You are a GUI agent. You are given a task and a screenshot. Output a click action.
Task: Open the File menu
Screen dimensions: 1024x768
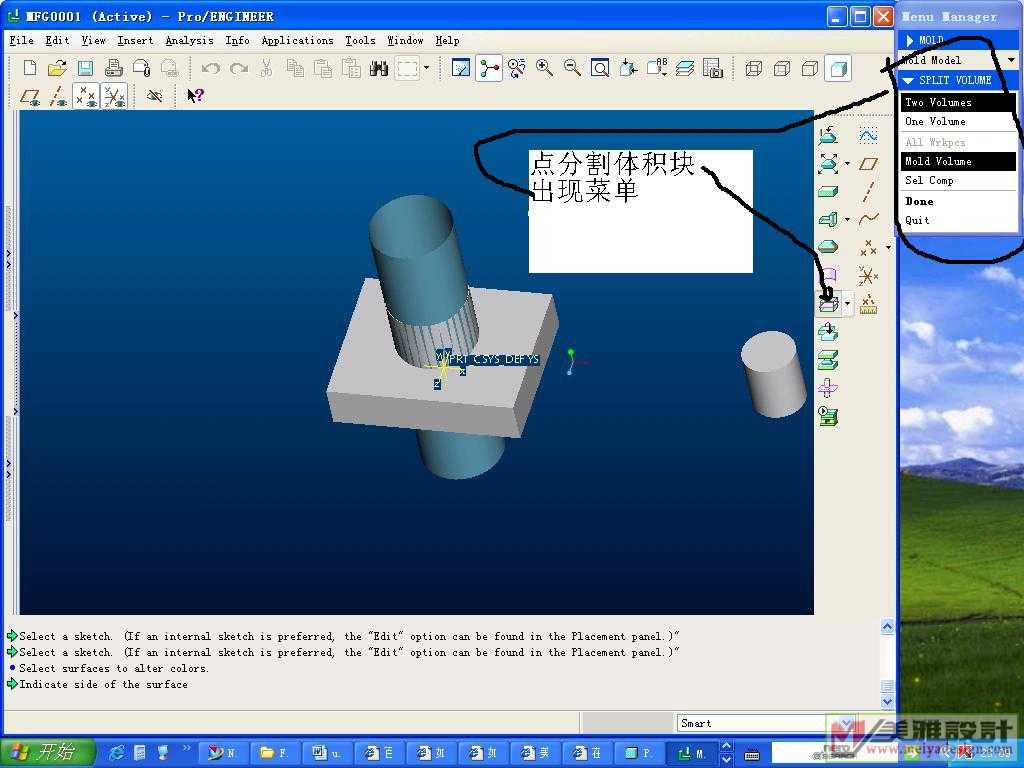(x=21, y=40)
